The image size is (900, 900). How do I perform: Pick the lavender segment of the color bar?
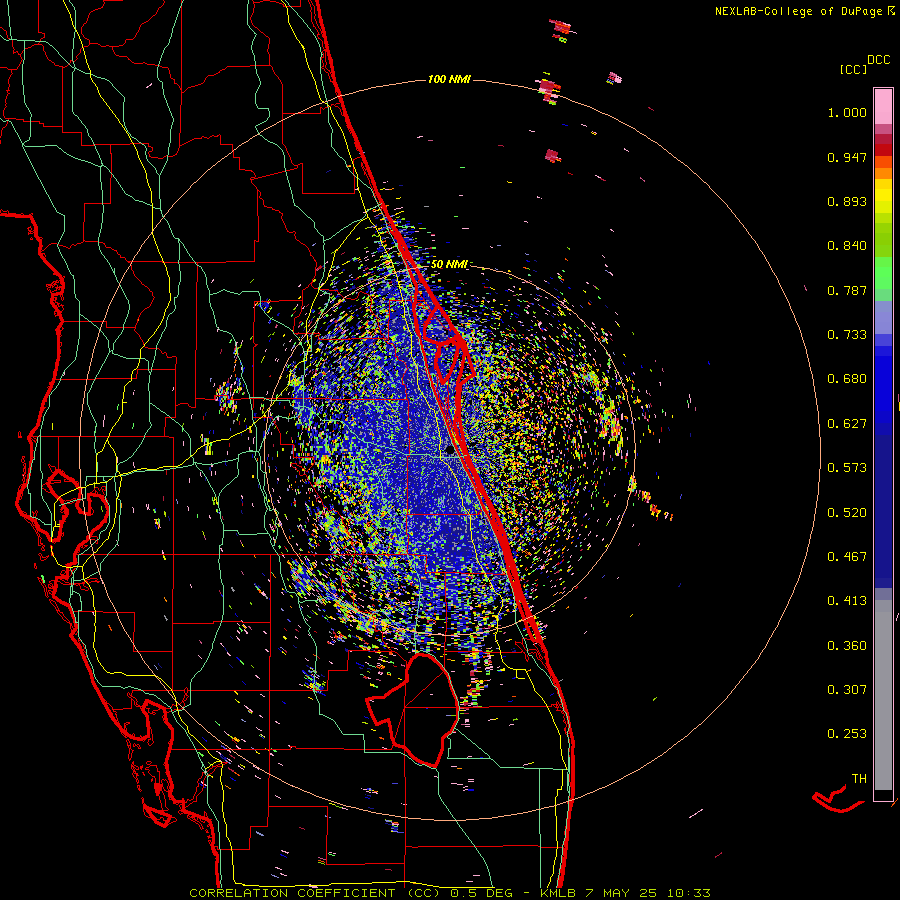(883, 317)
